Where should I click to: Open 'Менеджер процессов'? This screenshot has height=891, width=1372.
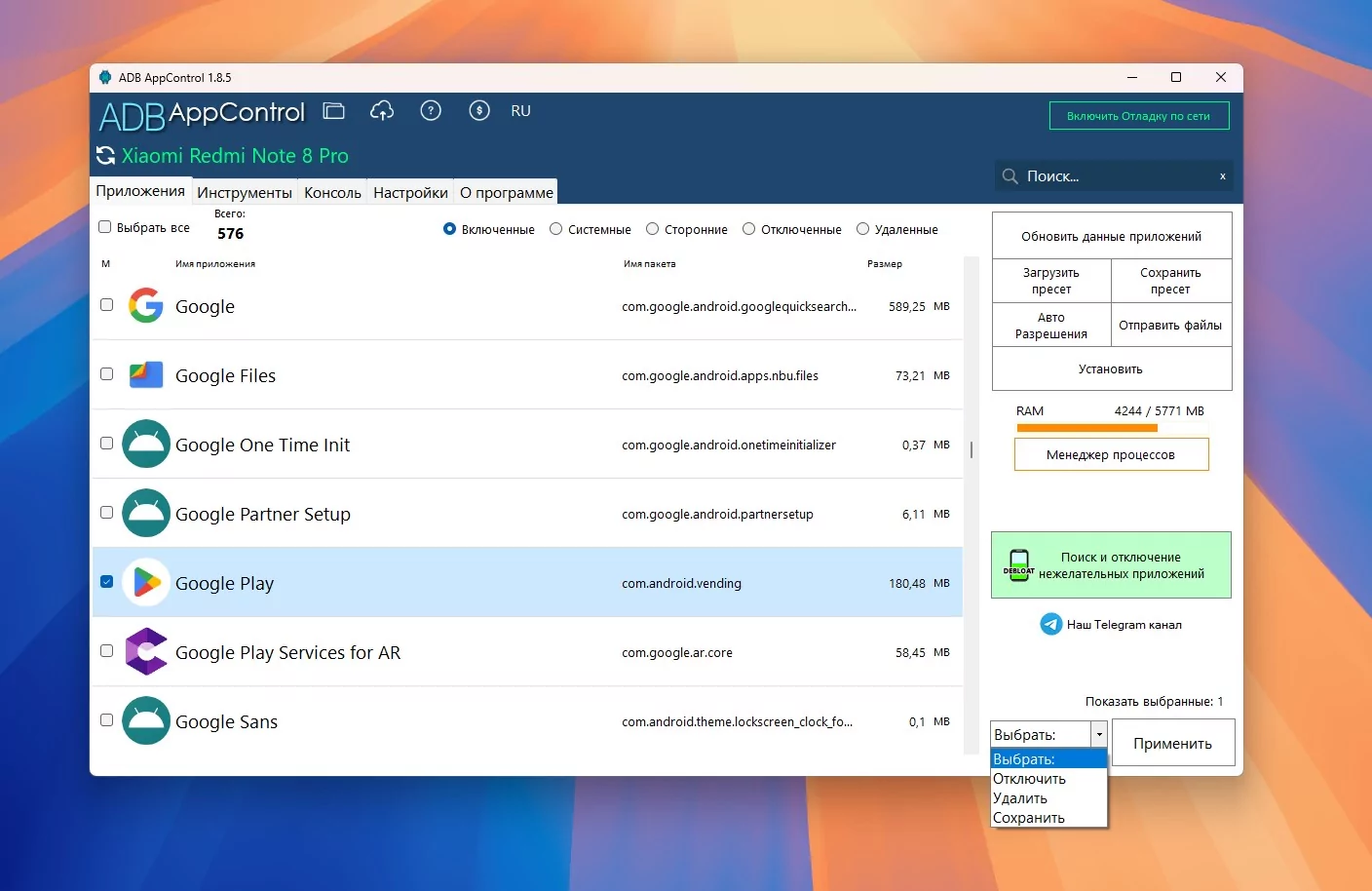(x=1112, y=454)
